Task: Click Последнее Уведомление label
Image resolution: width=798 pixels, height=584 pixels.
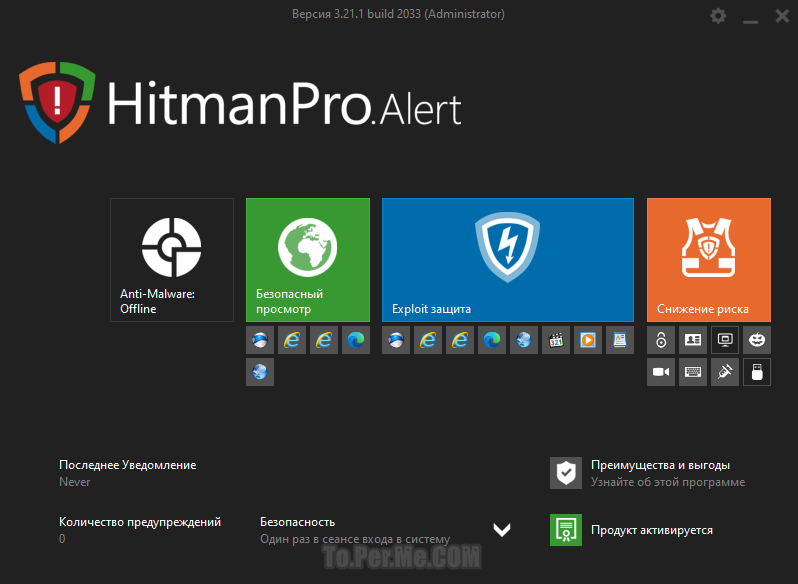Action: click(x=128, y=465)
